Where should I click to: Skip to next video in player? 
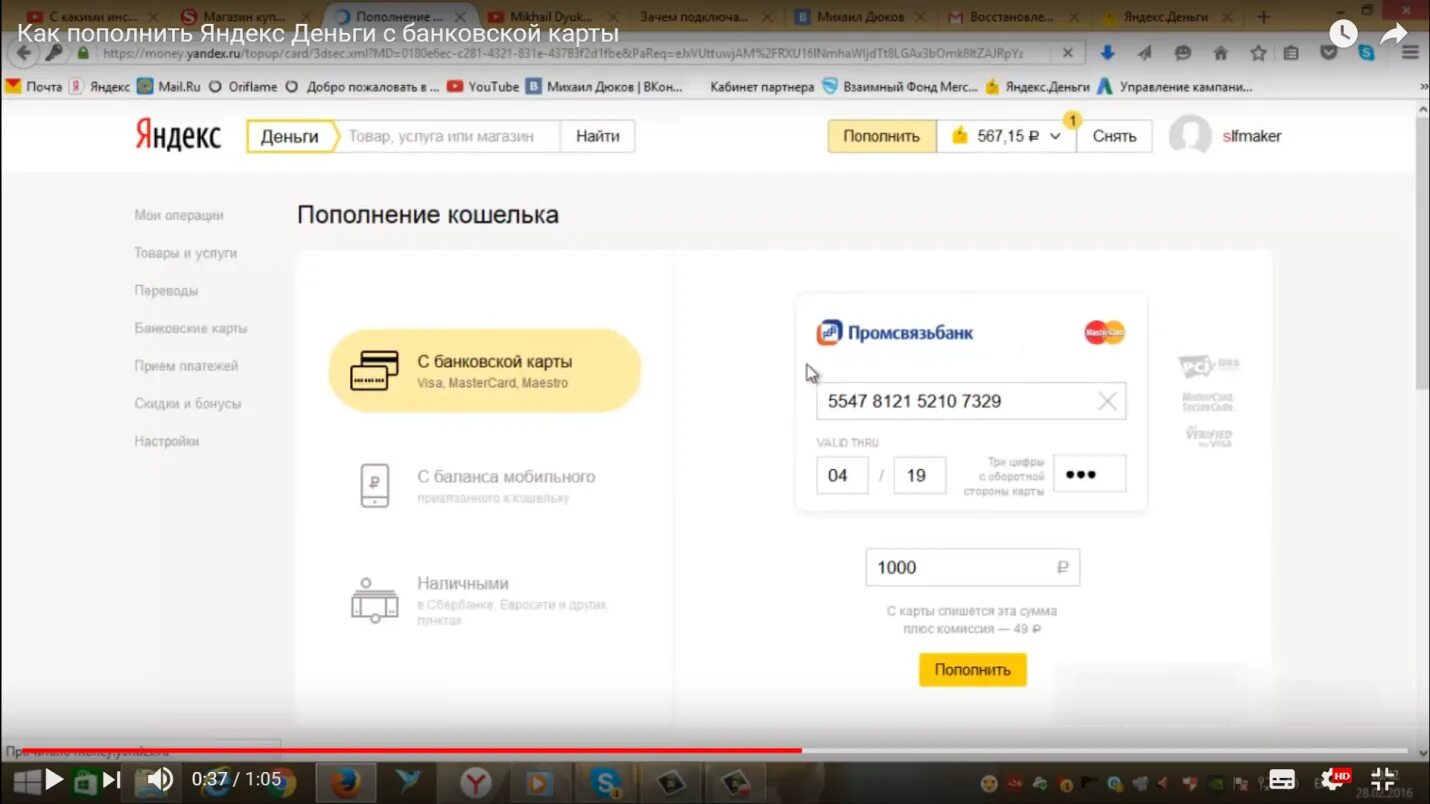(x=111, y=779)
